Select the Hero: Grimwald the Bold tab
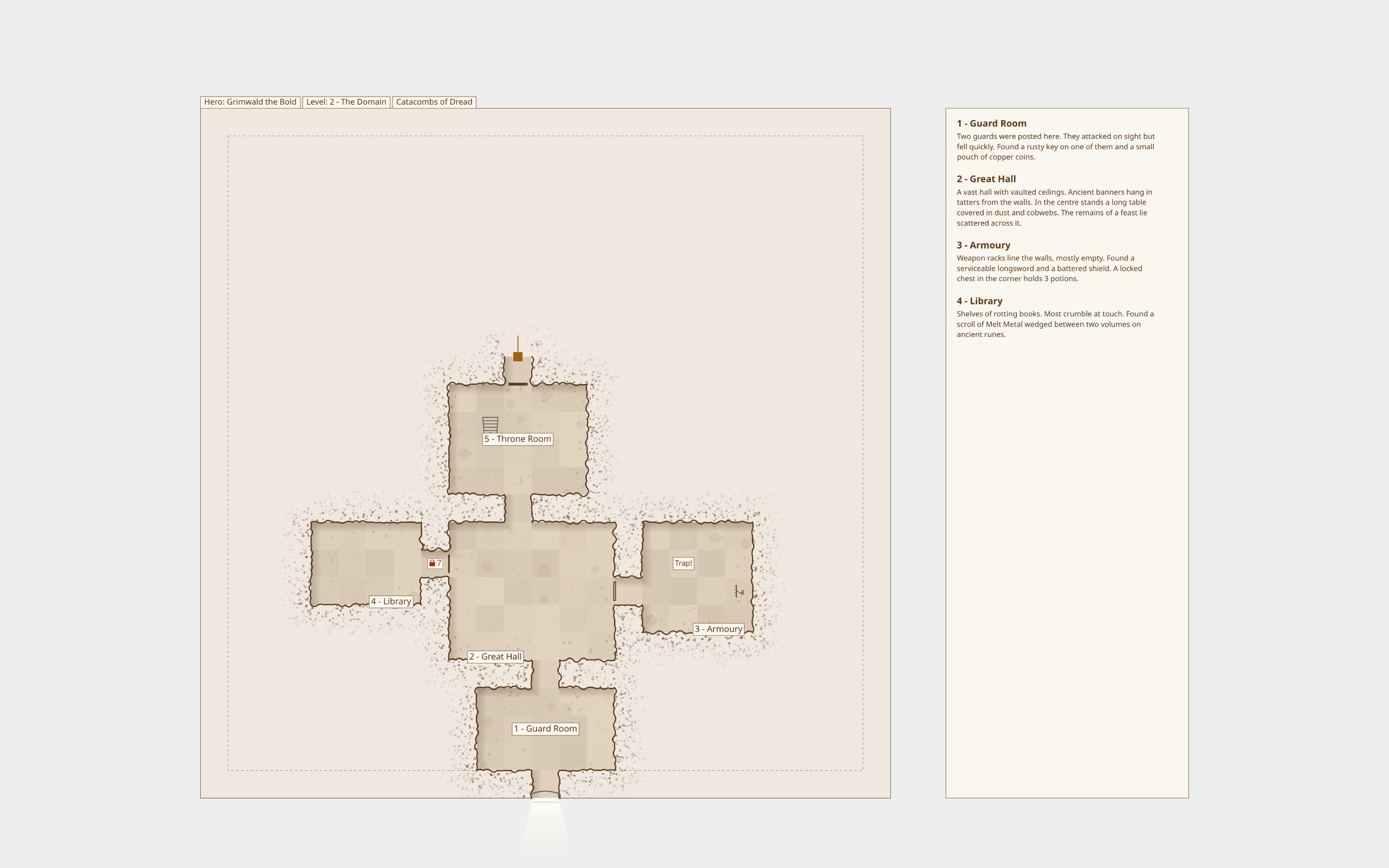 (250, 101)
